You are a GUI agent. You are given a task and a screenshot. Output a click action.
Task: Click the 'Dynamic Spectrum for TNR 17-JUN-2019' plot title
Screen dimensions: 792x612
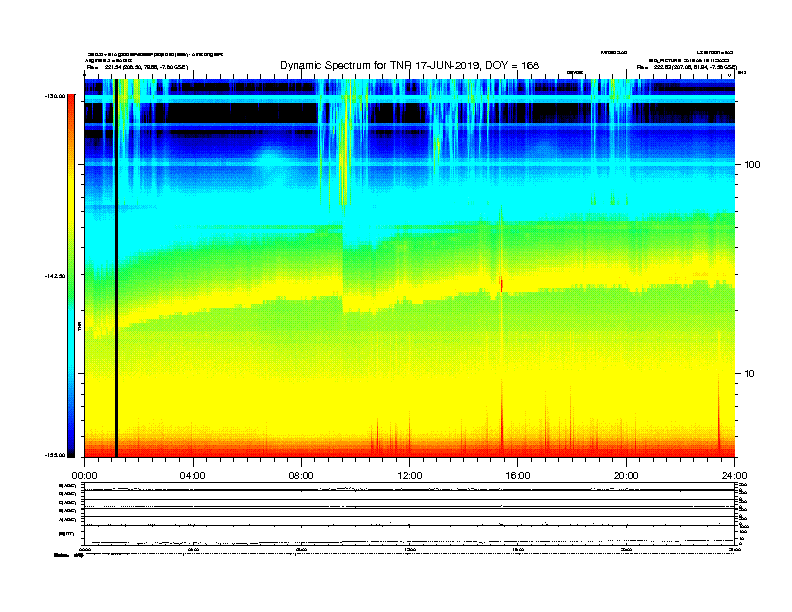(410, 65)
